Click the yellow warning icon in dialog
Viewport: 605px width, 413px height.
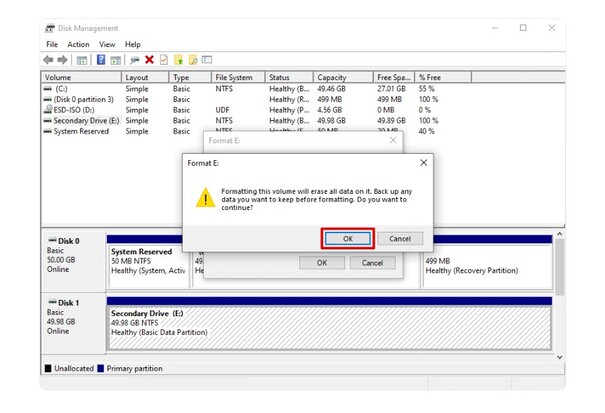click(204, 199)
